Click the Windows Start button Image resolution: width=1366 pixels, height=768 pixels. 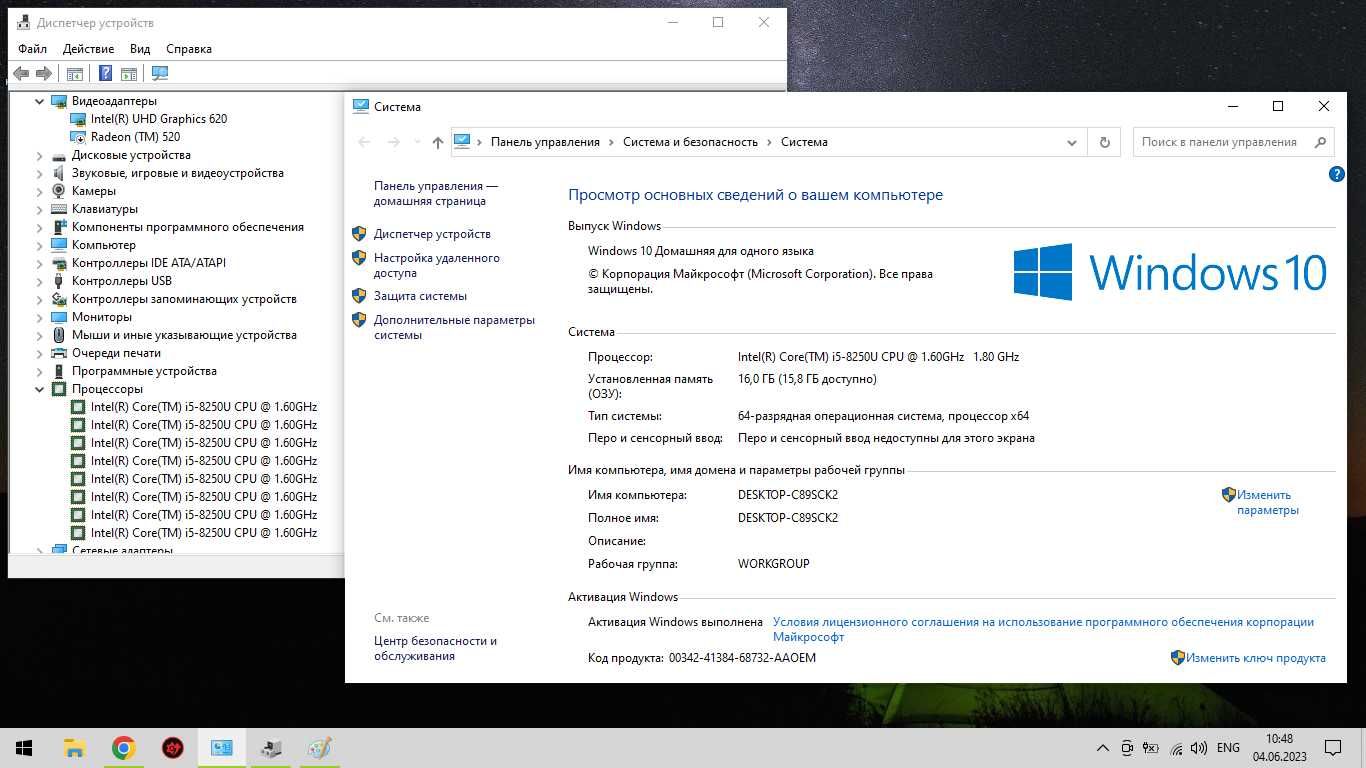pyautogui.click(x=24, y=748)
